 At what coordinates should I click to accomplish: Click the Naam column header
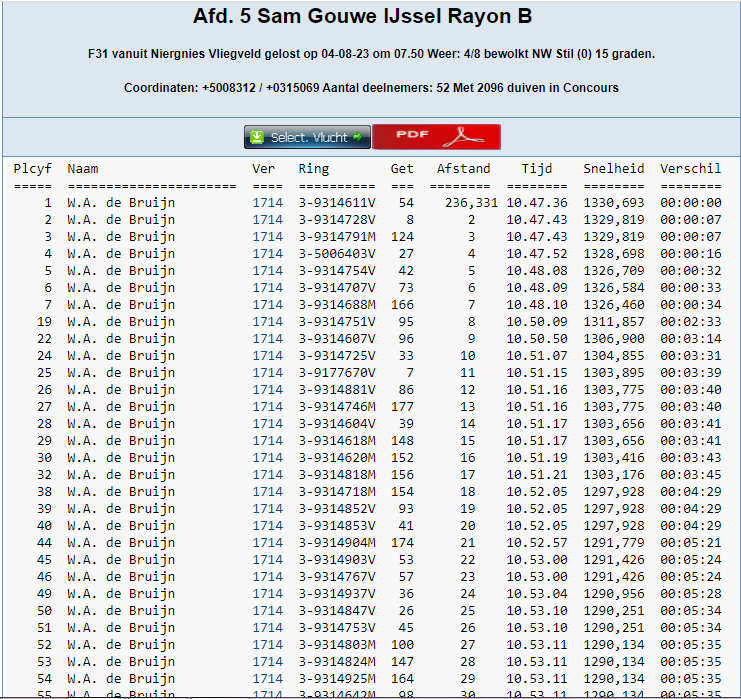click(83, 169)
